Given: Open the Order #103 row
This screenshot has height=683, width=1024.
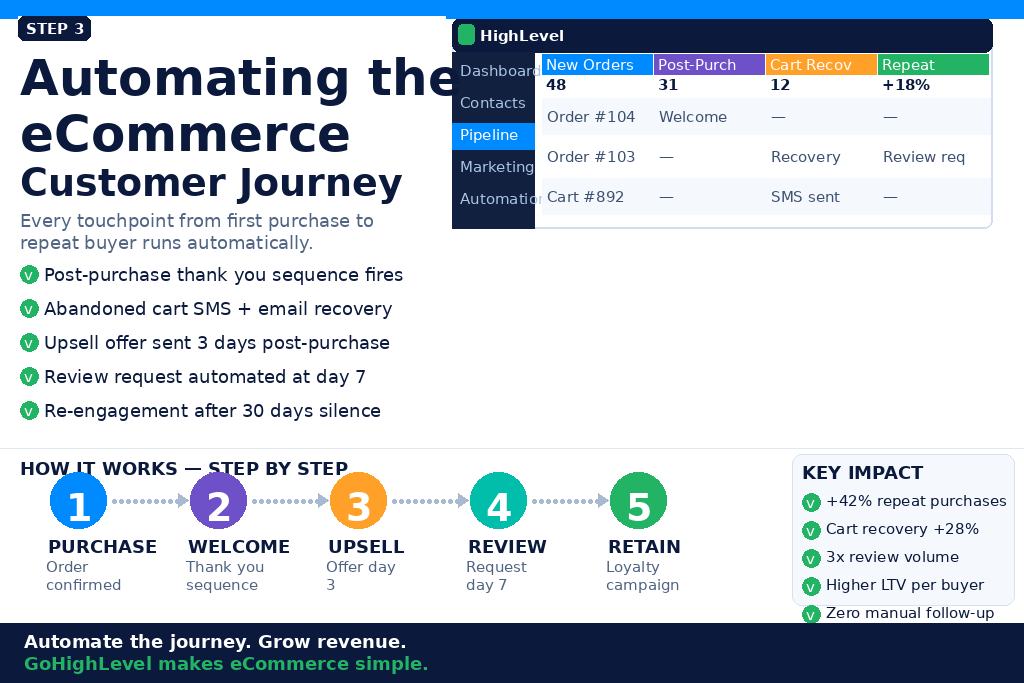Looking at the screenshot, I should click(766, 157).
